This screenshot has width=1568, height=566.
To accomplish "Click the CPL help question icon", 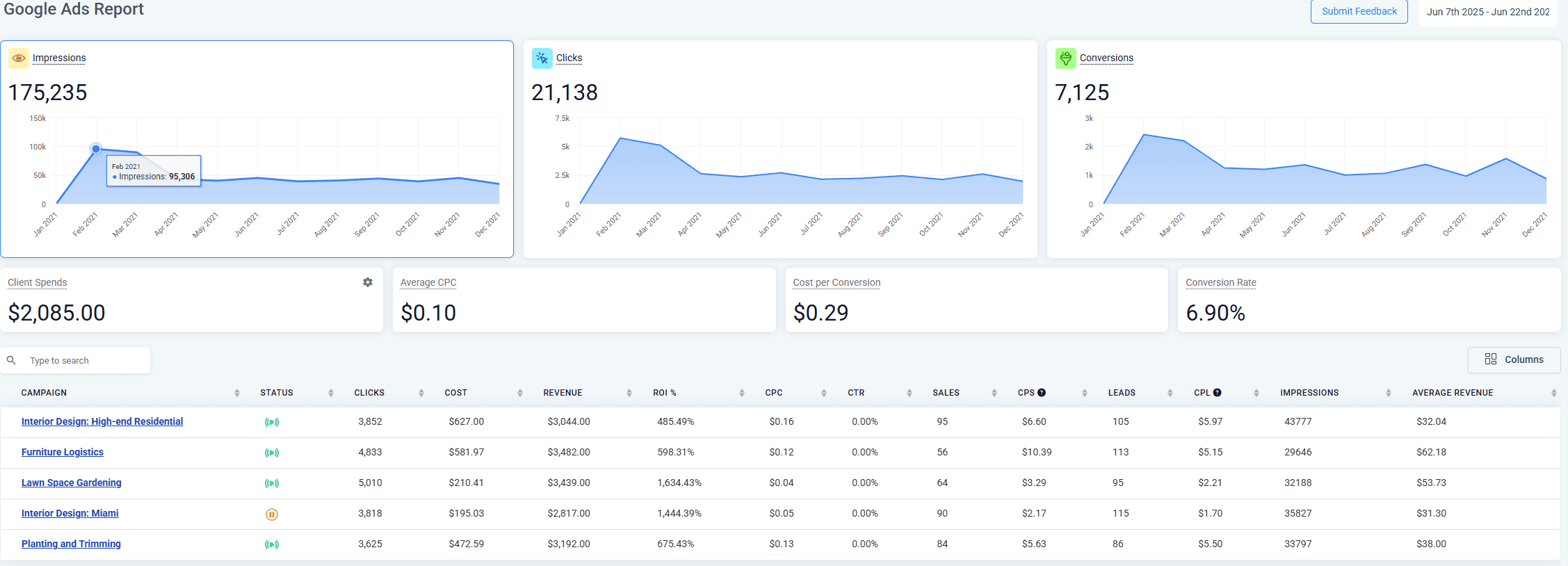I will tap(1218, 393).
